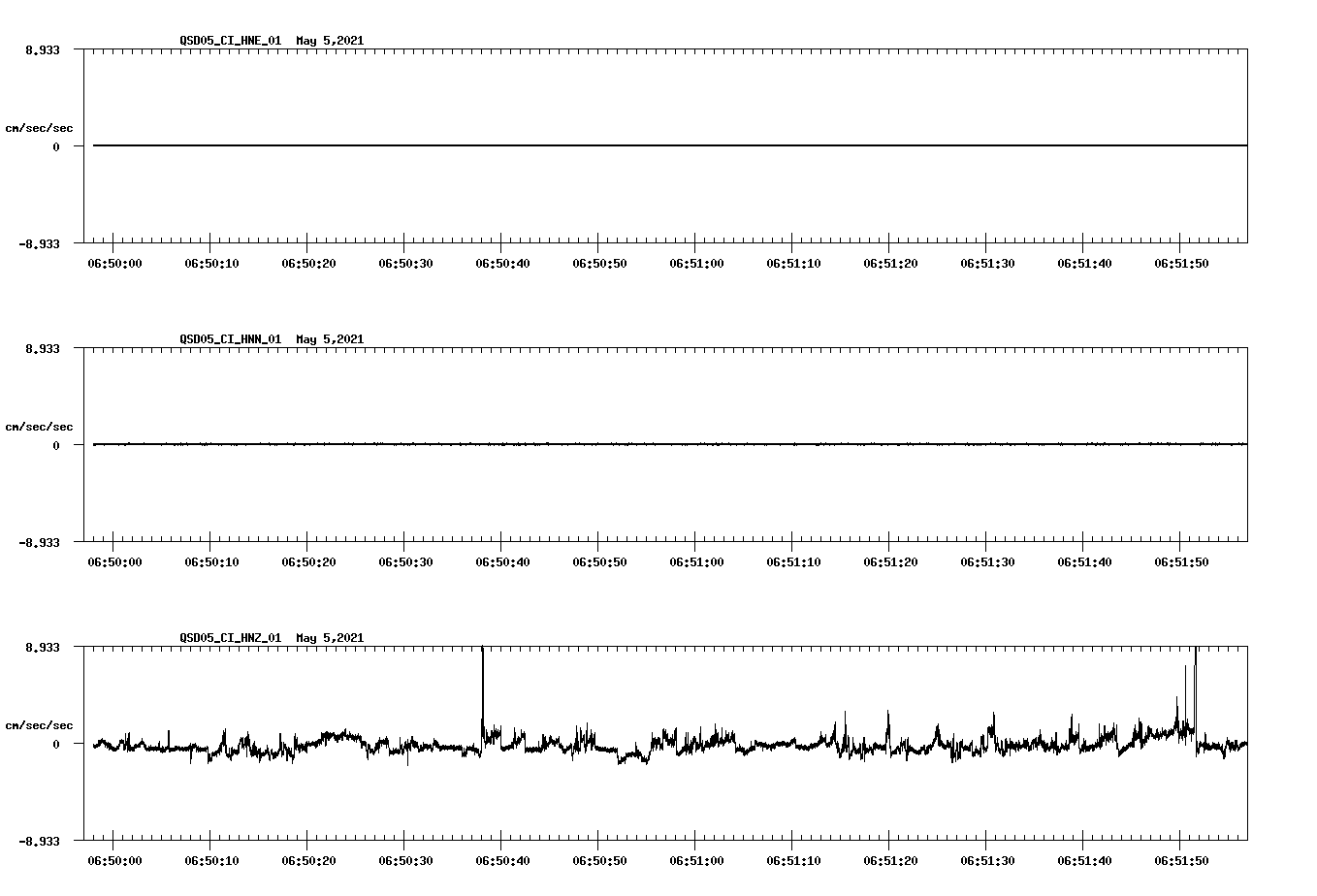Click the 8.933 upper amplitude label on HNE
This screenshot has width=1317, height=896.
(41, 49)
